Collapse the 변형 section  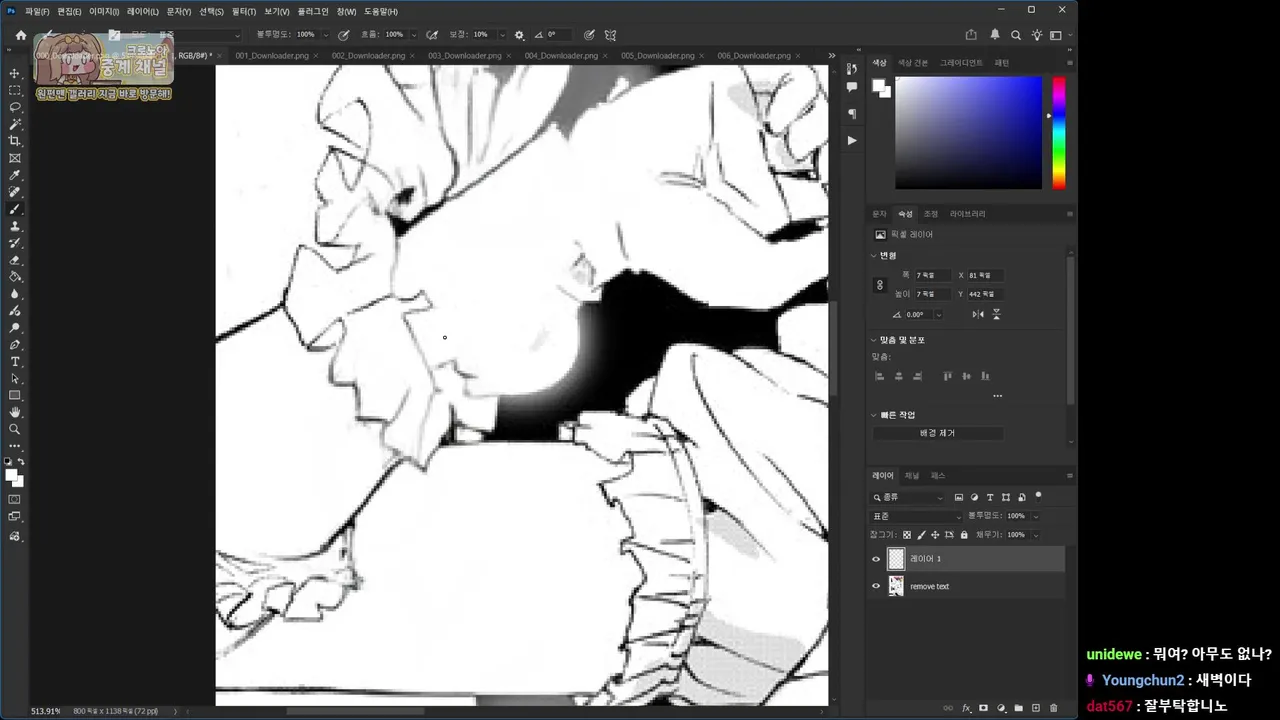[x=873, y=255]
